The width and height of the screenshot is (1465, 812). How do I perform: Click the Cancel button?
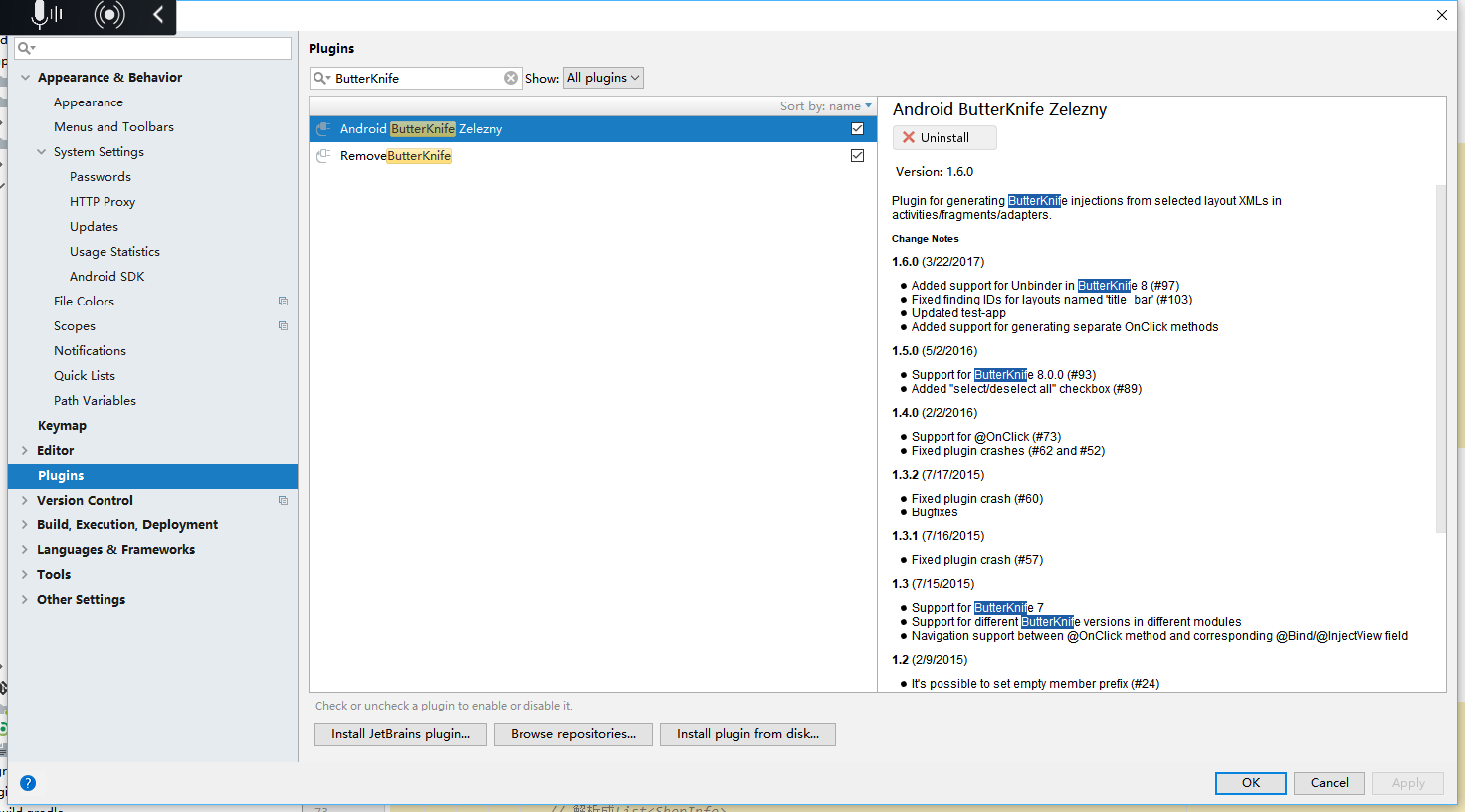pyautogui.click(x=1330, y=783)
